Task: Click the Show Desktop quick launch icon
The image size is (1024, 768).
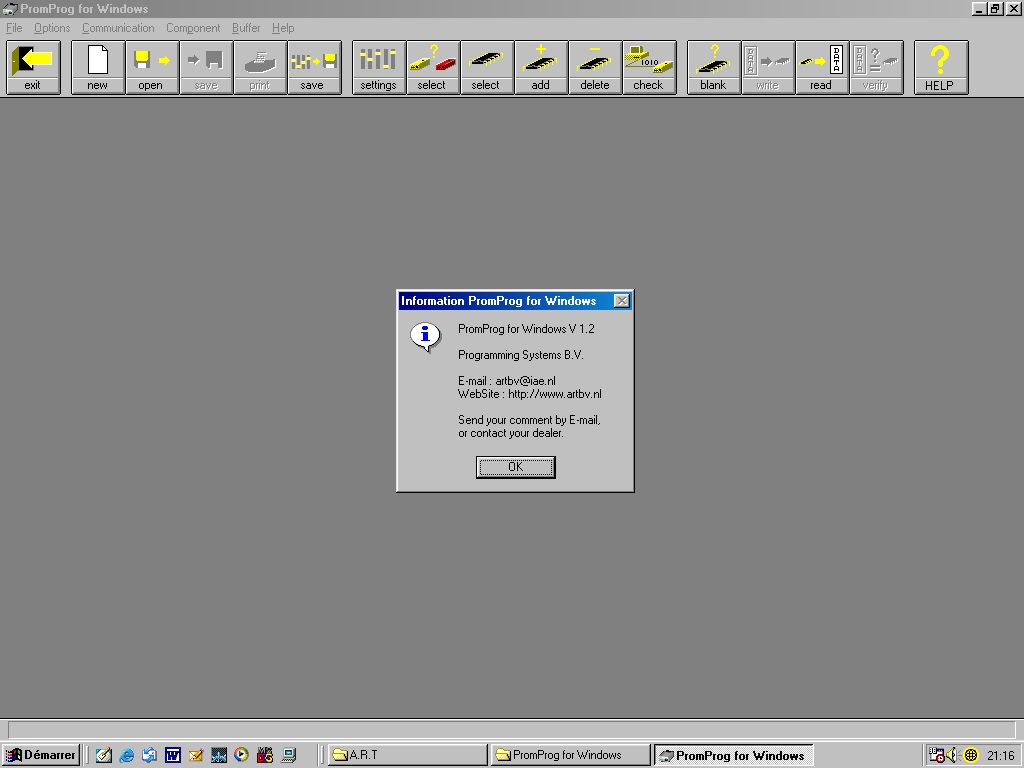Action: (x=104, y=755)
